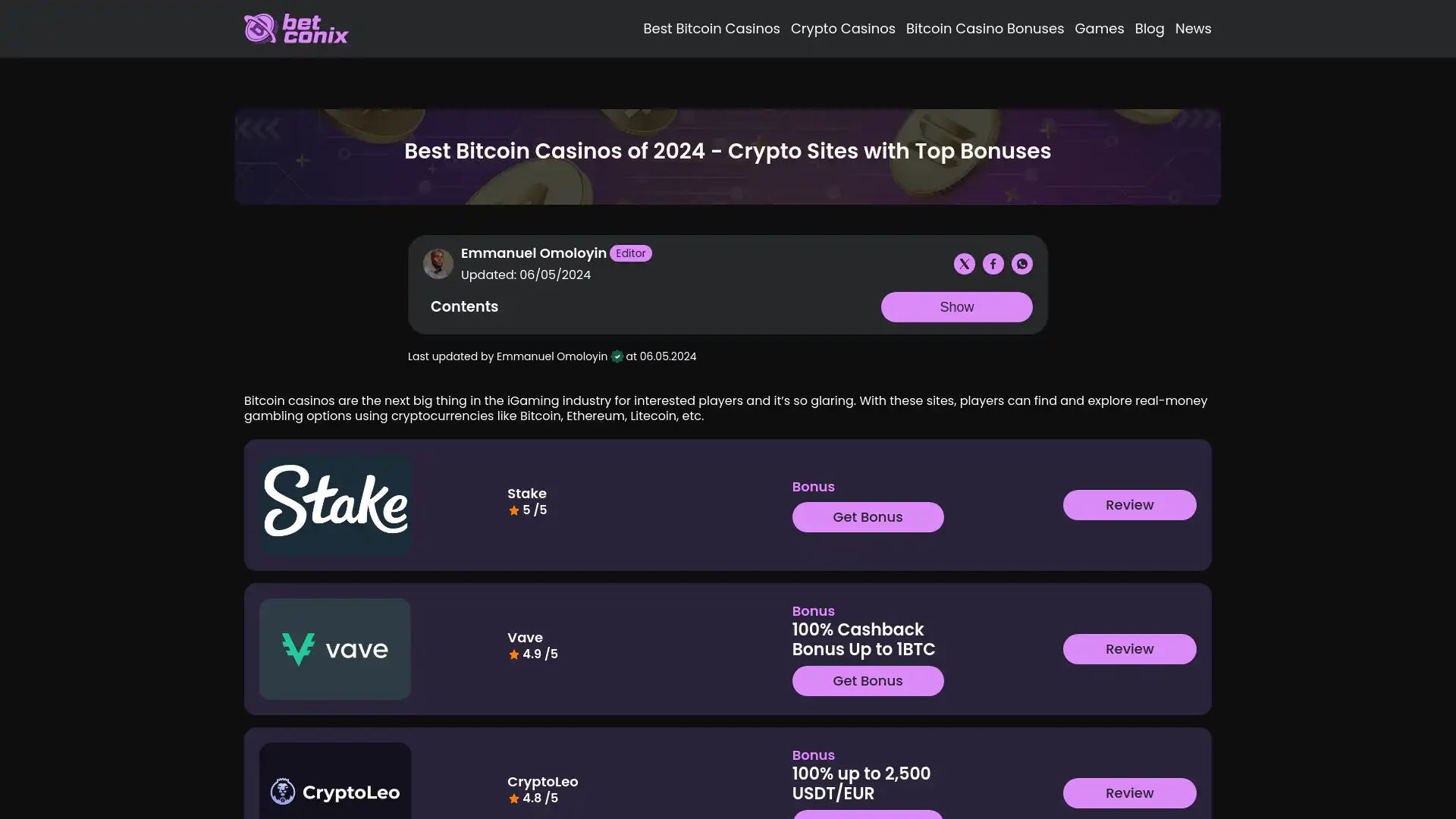Open the Games nav link
This screenshot has width=1456, height=819.
tap(1099, 29)
